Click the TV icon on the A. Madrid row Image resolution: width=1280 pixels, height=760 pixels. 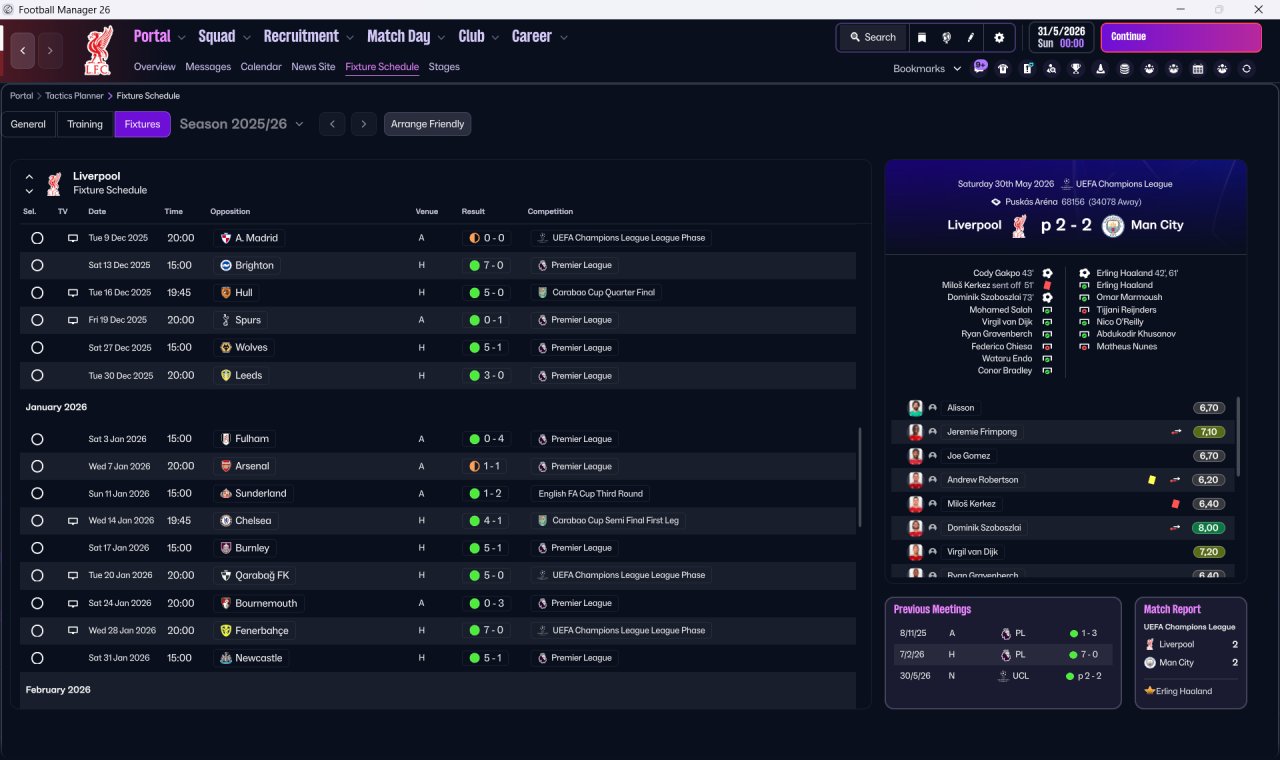(72, 238)
